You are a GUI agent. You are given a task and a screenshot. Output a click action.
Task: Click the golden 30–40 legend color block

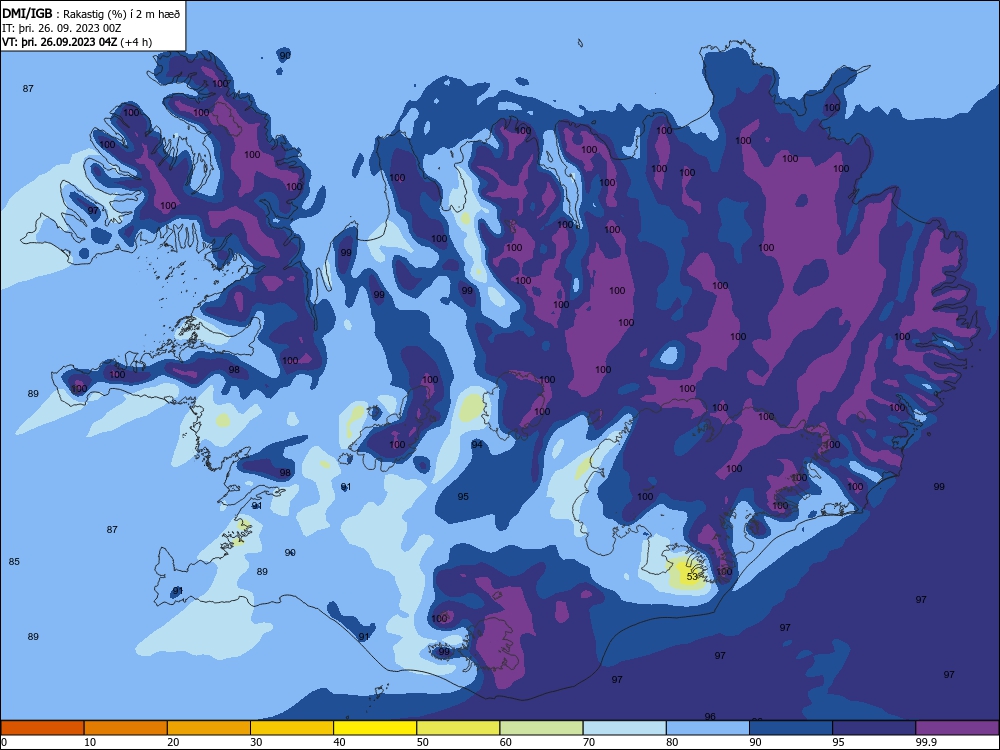pyautogui.click(x=292, y=728)
